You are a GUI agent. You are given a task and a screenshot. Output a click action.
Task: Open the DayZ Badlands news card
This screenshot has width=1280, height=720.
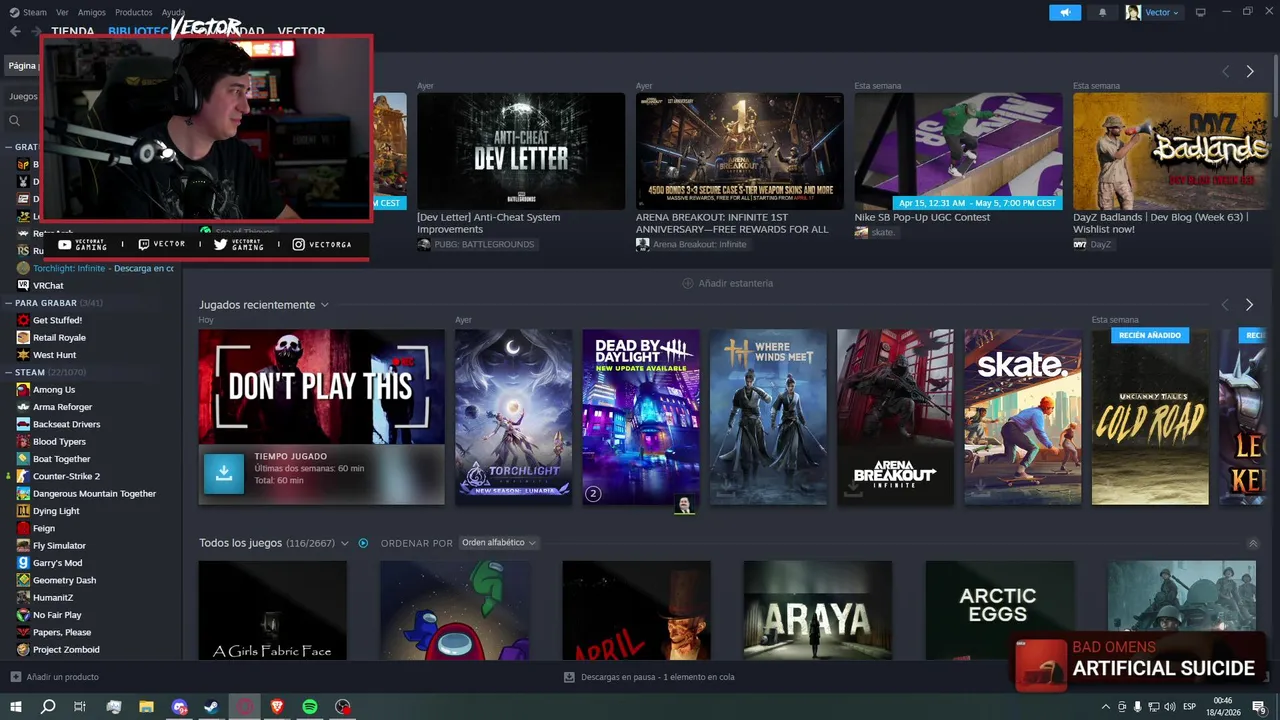(1171, 151)
